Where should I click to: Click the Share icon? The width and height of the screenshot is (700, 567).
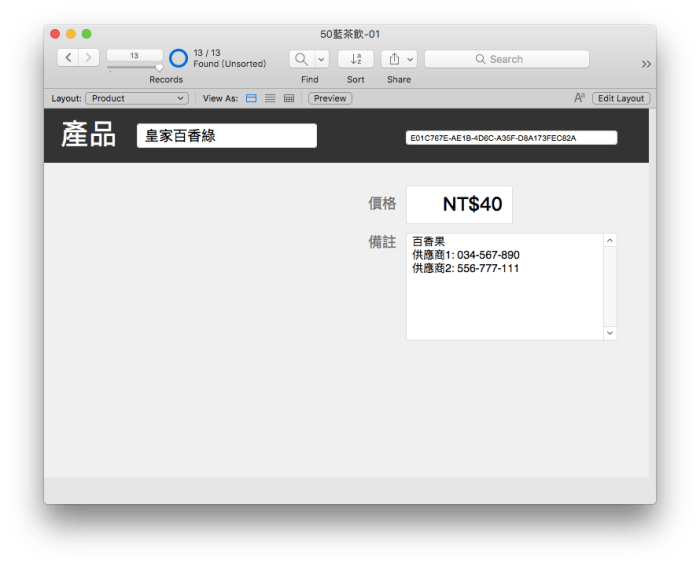(392, 59)
